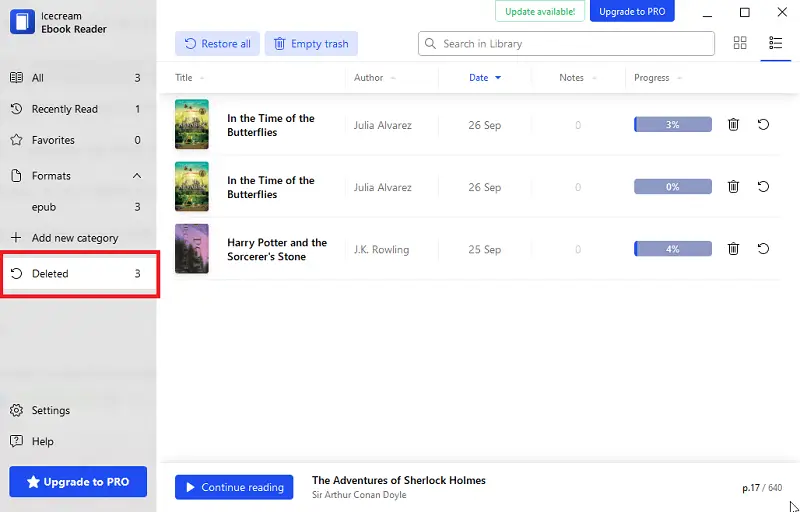Open the Deleted label in sidebar
The image size is (800, 512).
[x=50, y=273]
